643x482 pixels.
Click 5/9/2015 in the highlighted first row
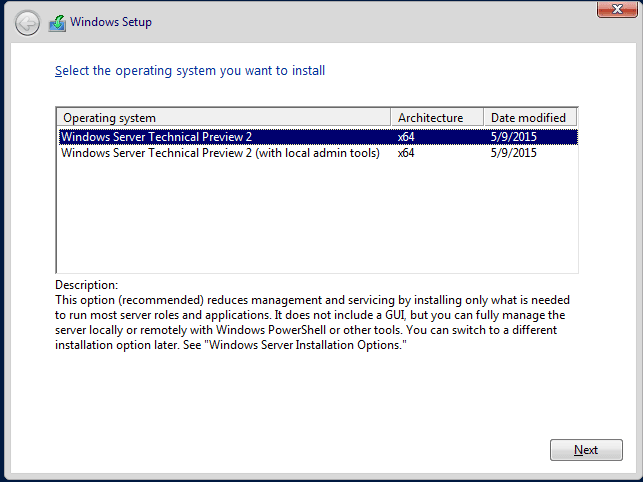513,137
